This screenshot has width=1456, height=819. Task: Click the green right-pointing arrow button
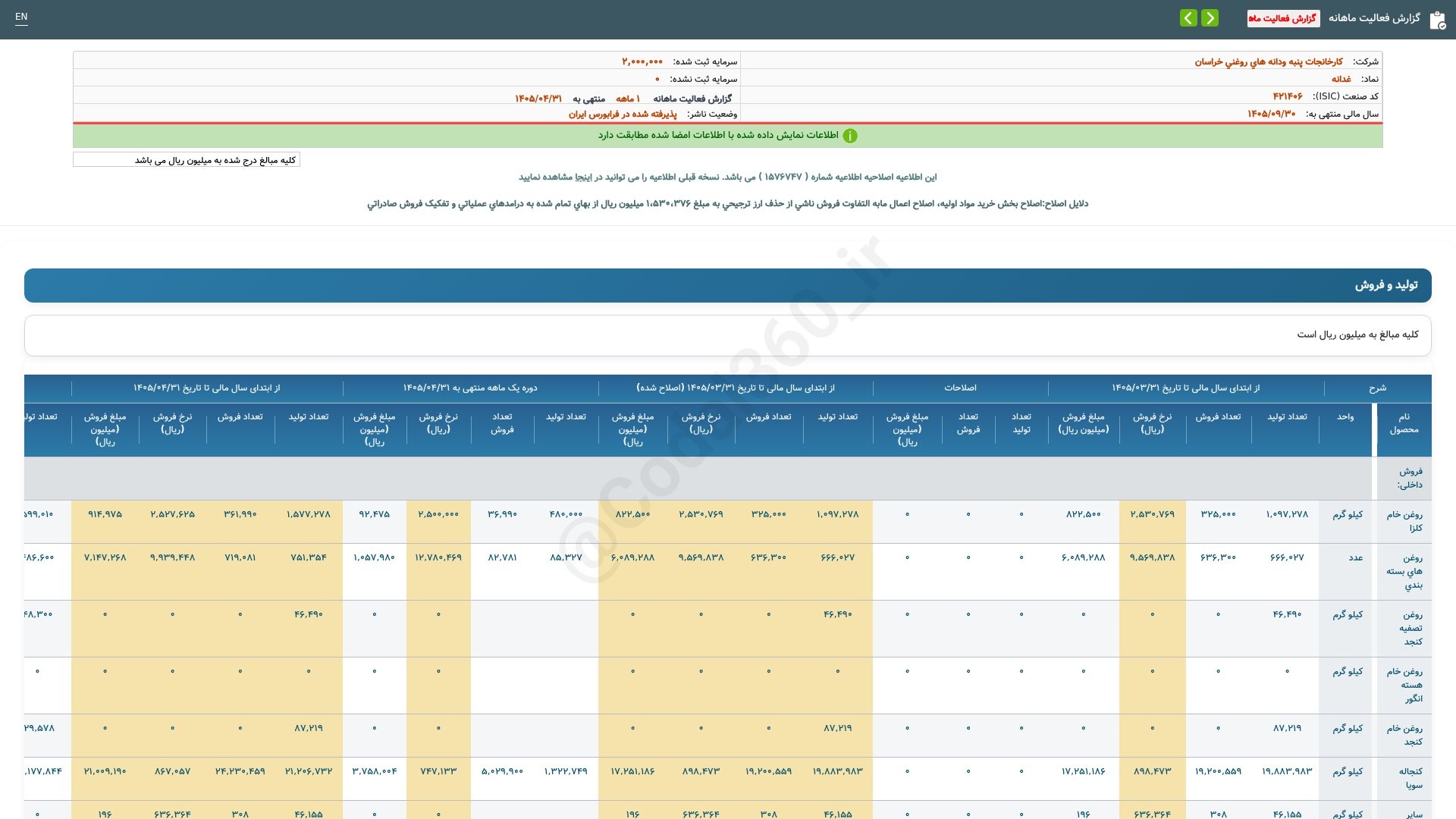pos(1210,17)
